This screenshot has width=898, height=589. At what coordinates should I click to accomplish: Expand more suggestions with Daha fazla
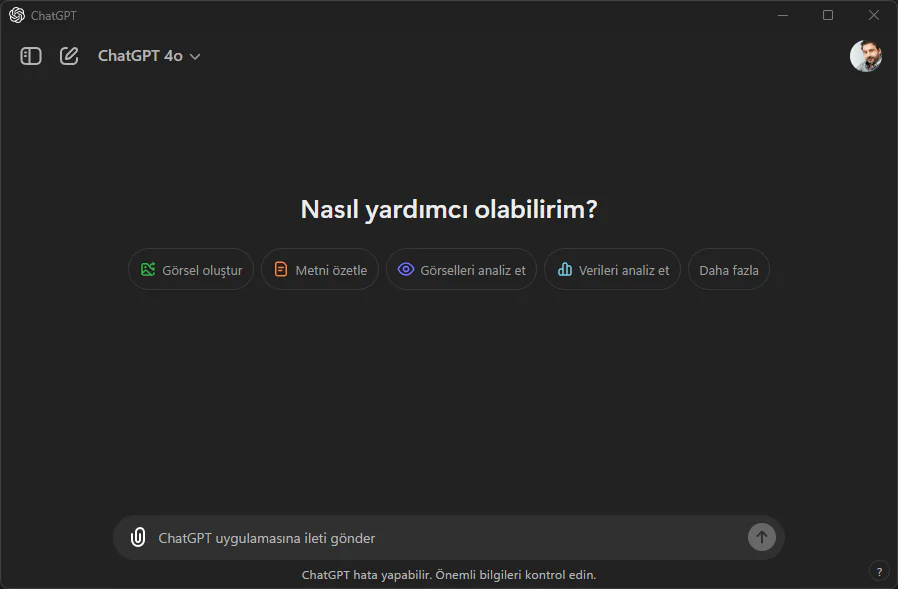click(x=728, y=269)
